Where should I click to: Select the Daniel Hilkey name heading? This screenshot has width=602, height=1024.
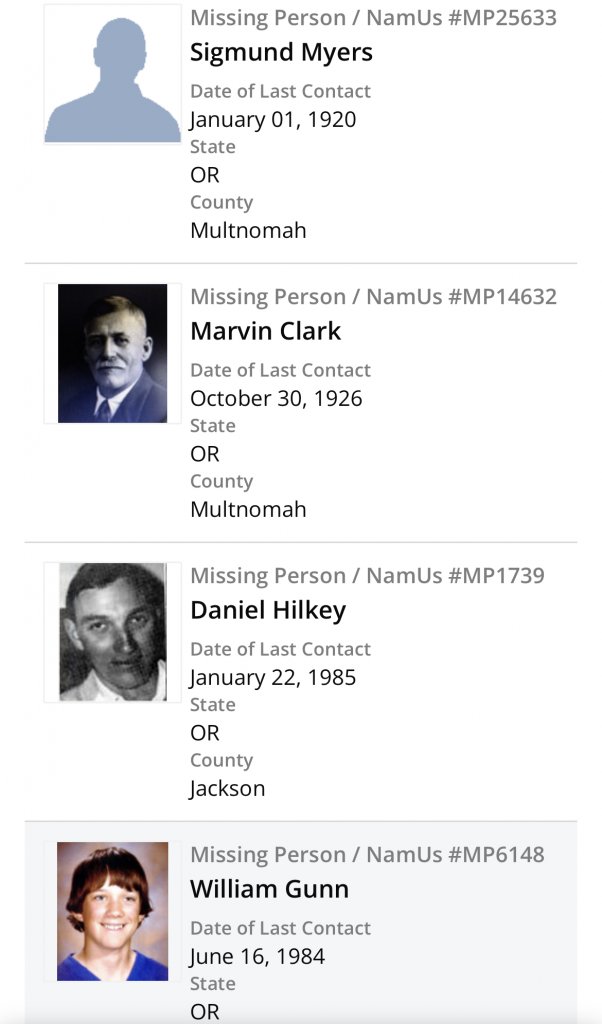267,610
